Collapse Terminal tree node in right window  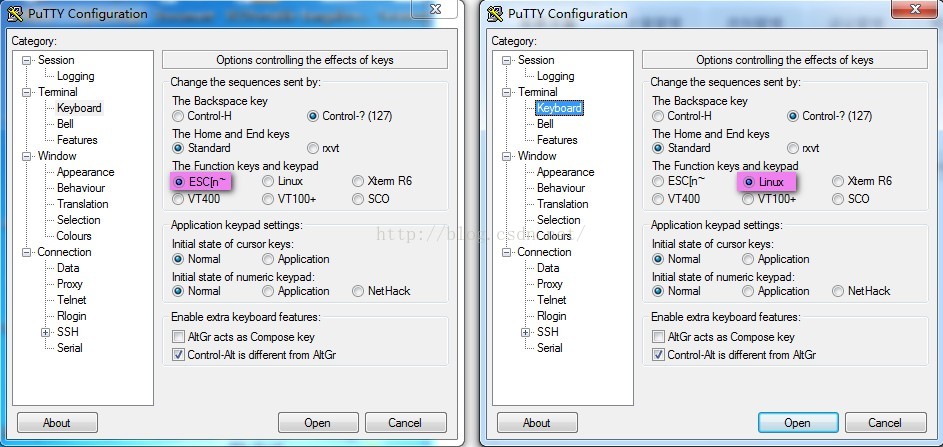click(506, 92)
